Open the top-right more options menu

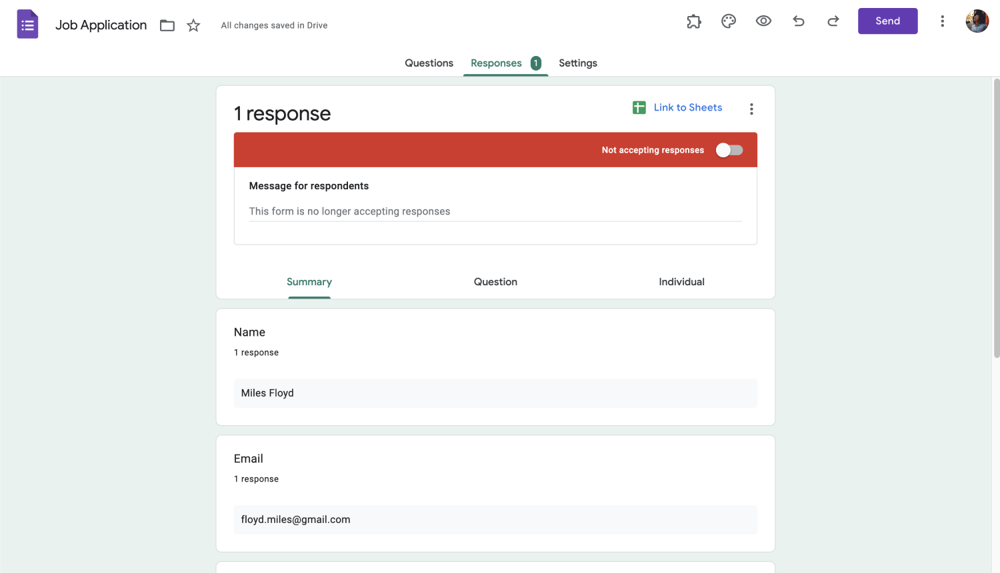click(x=942, y=21)
